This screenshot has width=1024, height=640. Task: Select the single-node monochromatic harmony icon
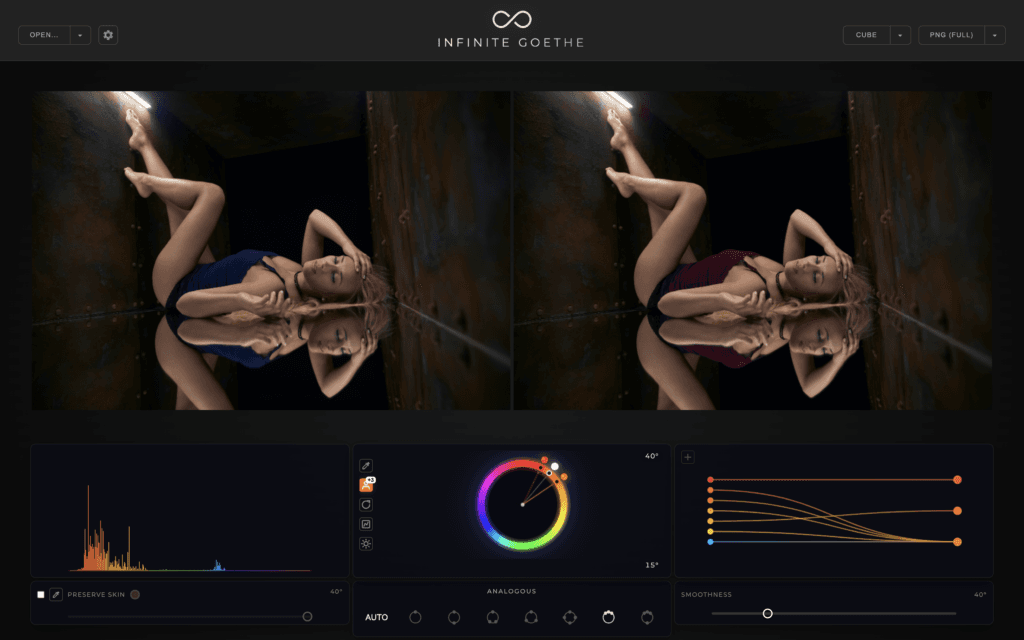(415, 616)
